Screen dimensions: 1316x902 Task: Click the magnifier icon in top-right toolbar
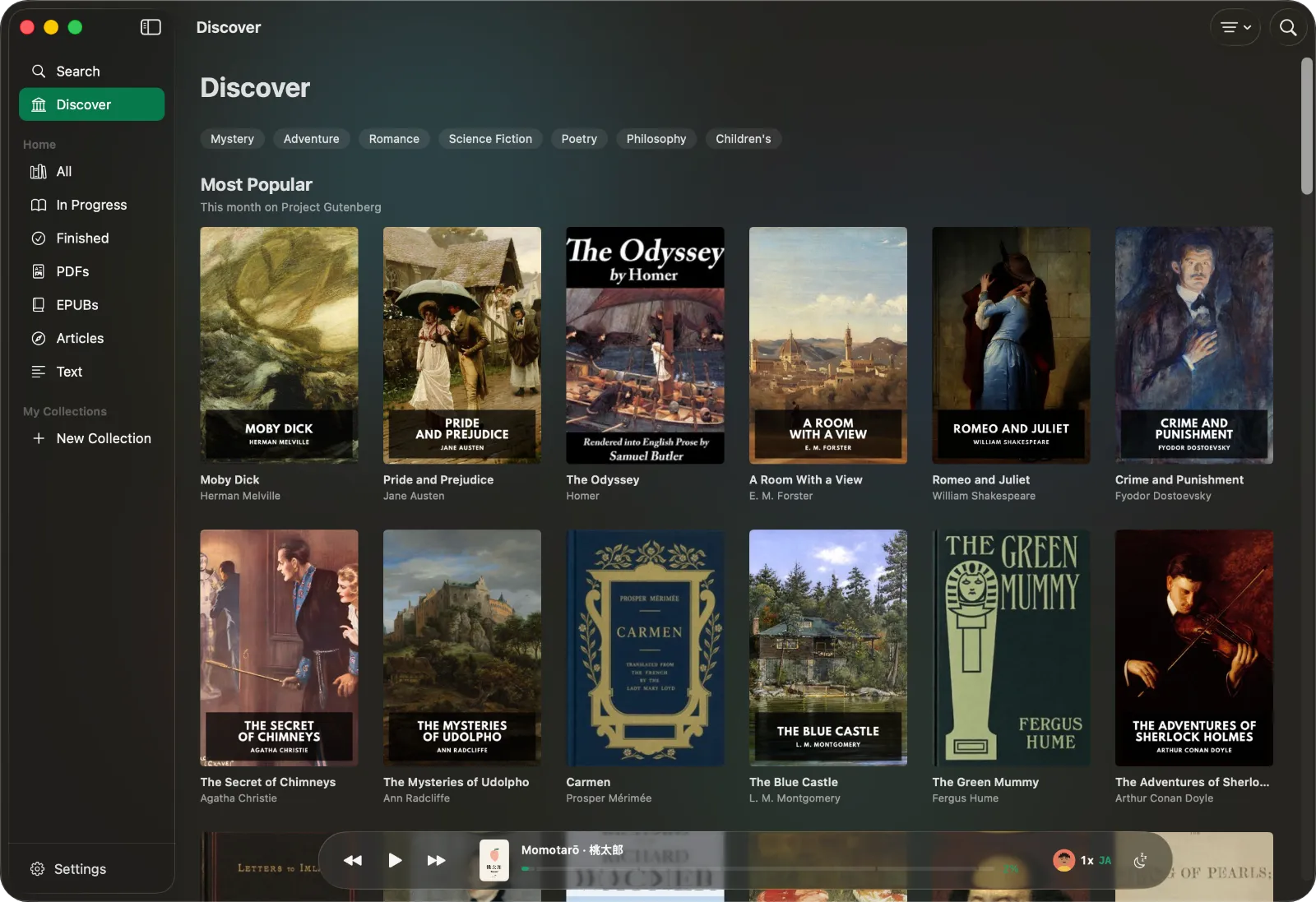click(x=1288, y=27)
